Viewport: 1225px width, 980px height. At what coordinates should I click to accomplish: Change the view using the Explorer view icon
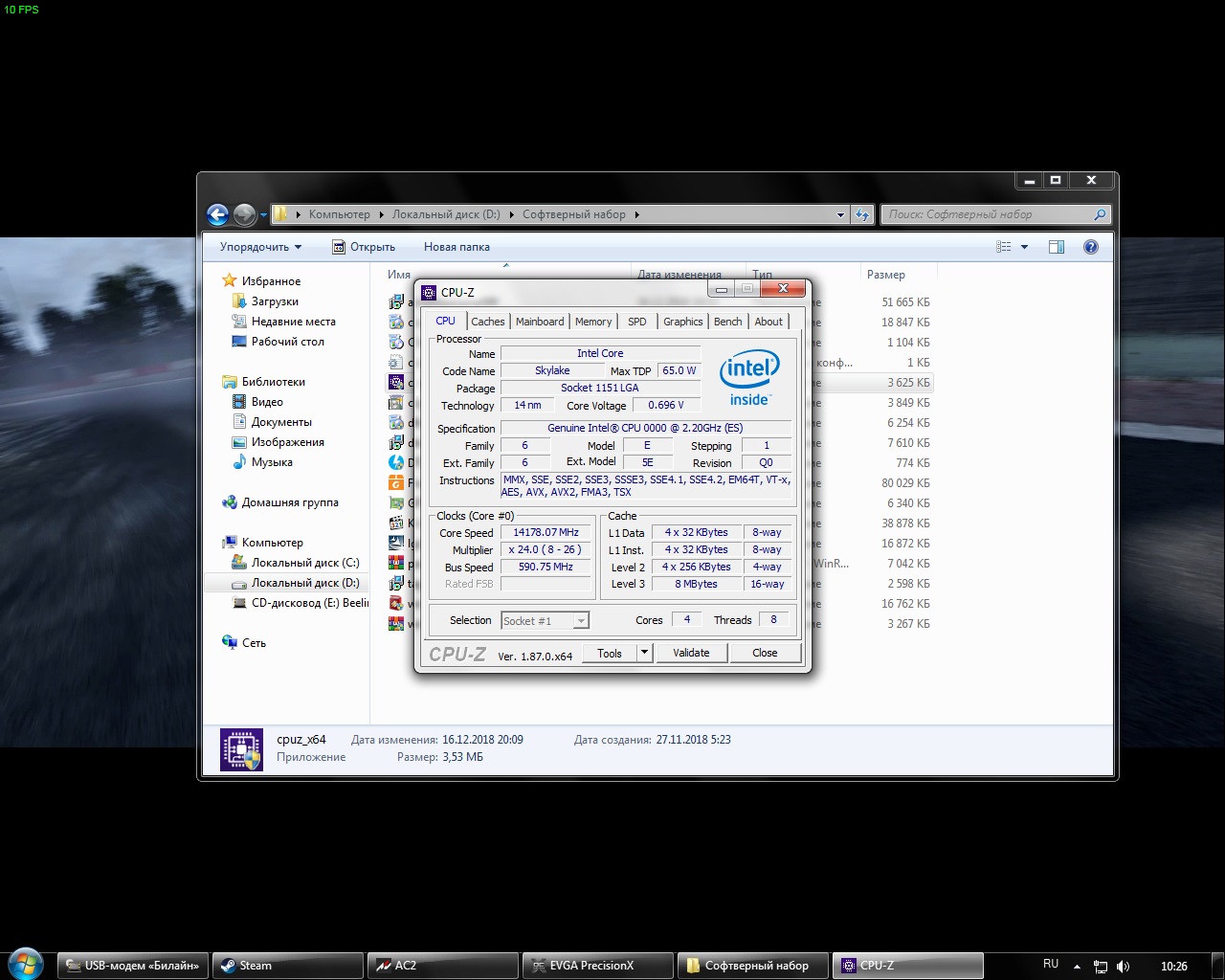coord(1003,247)
